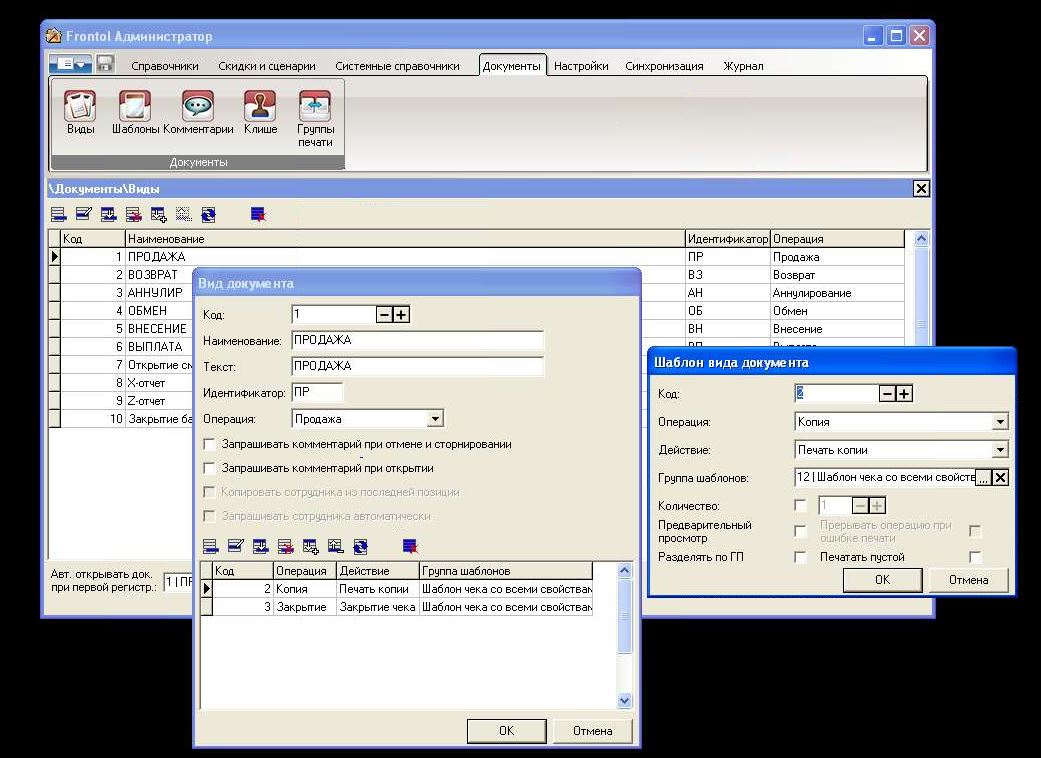Expand the Операция dropdown showing Копия
The height and width of the screenshot is (758, 1041).
[x=1000, y=422]
